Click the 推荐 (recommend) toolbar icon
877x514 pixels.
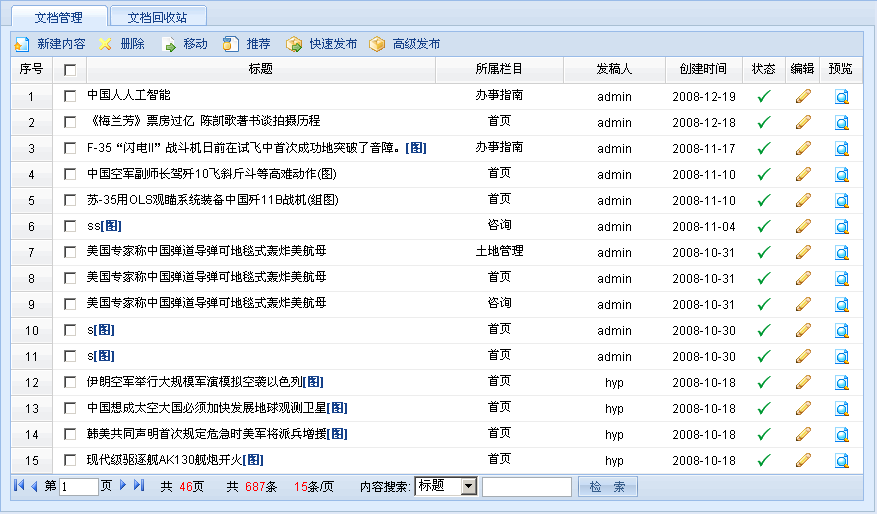point(230,44)
